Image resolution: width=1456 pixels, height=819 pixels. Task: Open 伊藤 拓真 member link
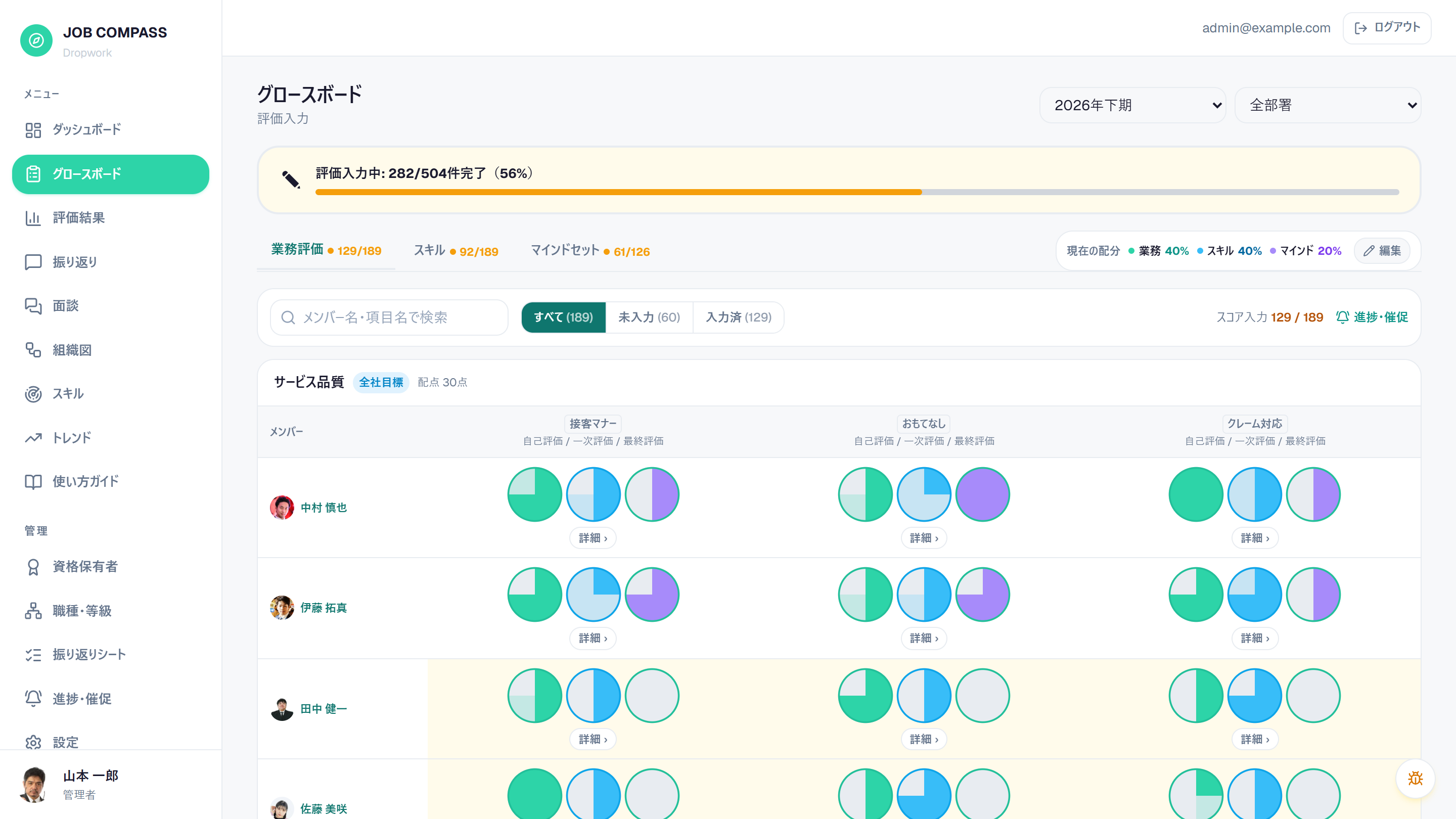324,608
